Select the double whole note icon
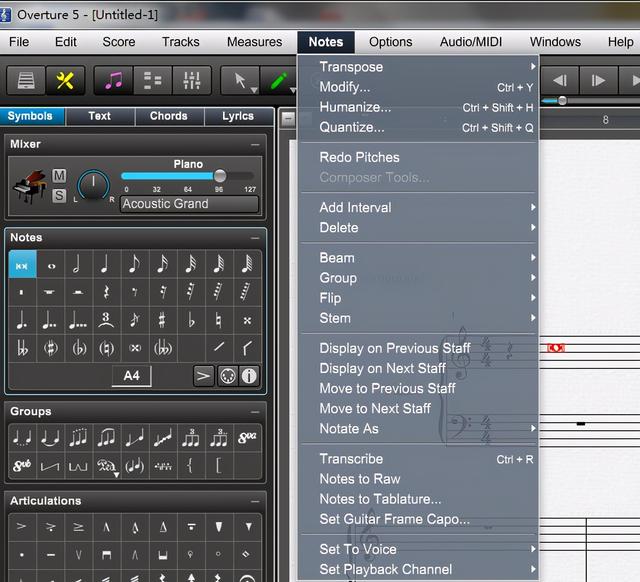 coord(22,264)
